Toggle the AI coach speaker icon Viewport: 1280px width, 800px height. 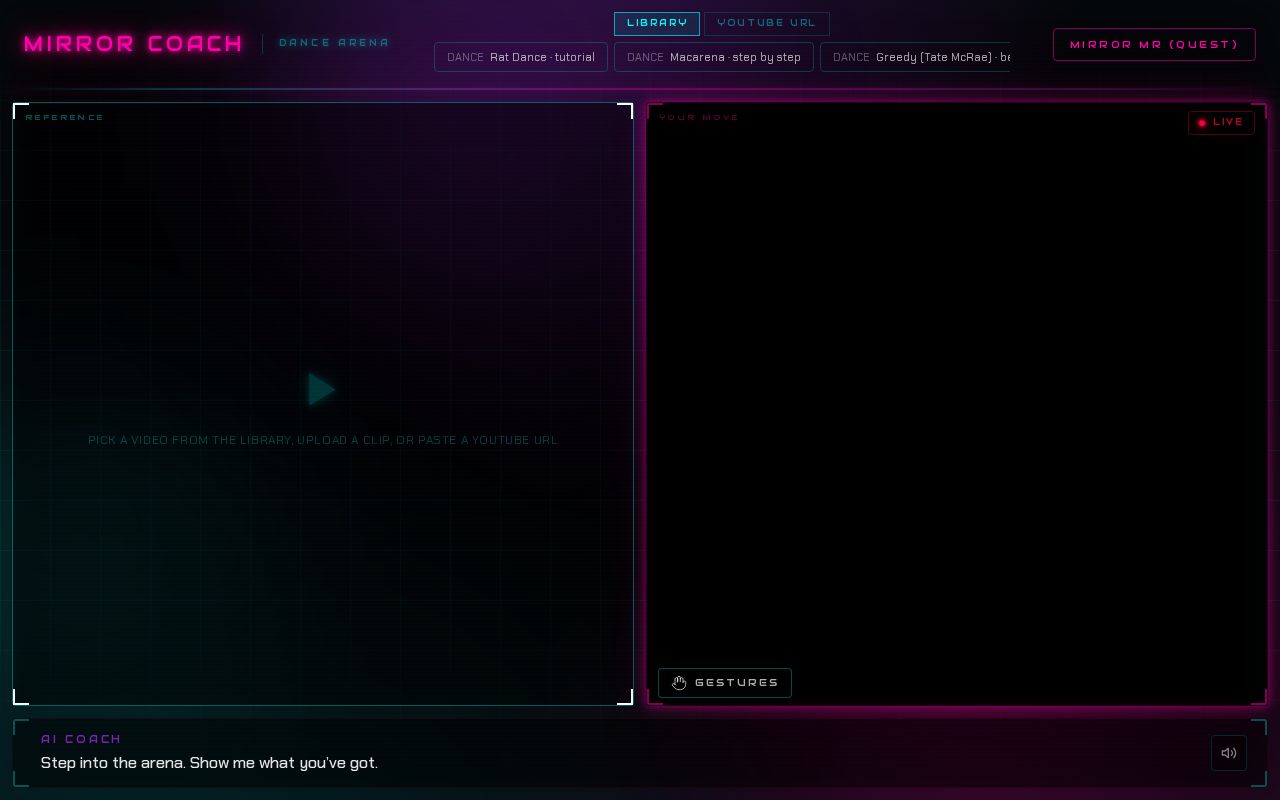coord(1228,753)
